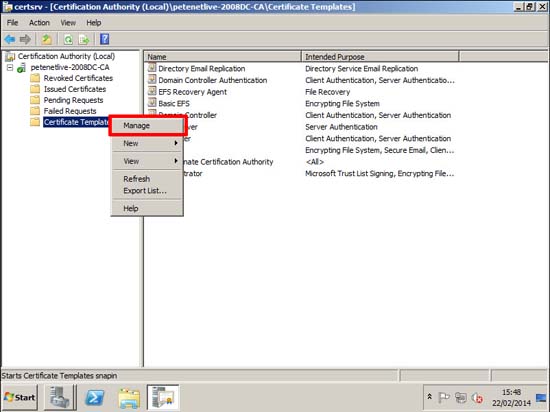Screen dimensions: 550x412
Task: Click the Certification Authority (Local) root icon
Action: 10,56
